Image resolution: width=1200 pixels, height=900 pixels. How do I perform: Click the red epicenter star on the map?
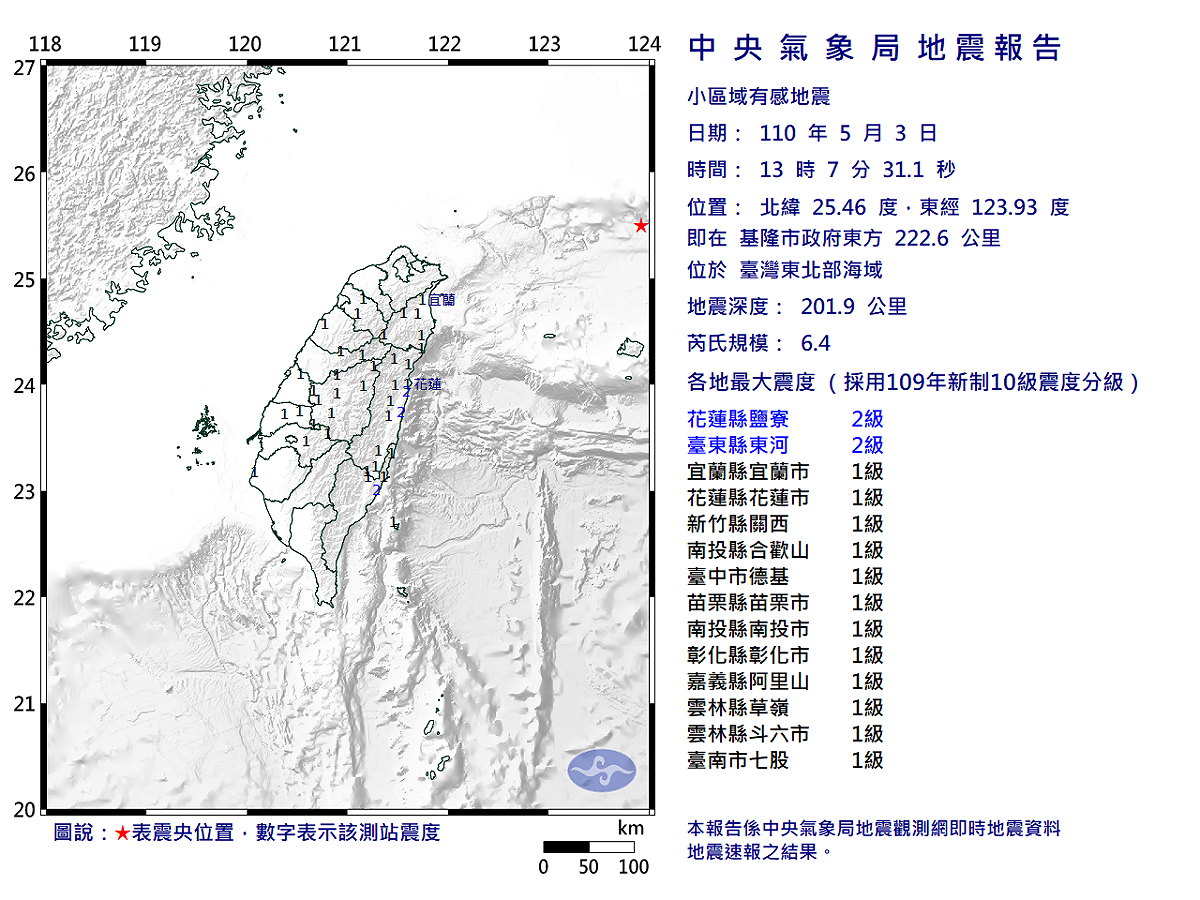(x=641, y=226)
